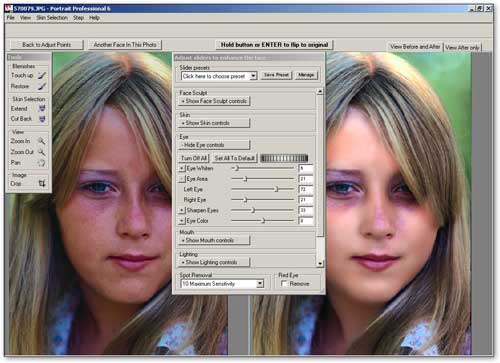The width and height of the screenshot is (500, 363).
Task: Click the controls panel scroll down arrow
Action: (320, 264)
